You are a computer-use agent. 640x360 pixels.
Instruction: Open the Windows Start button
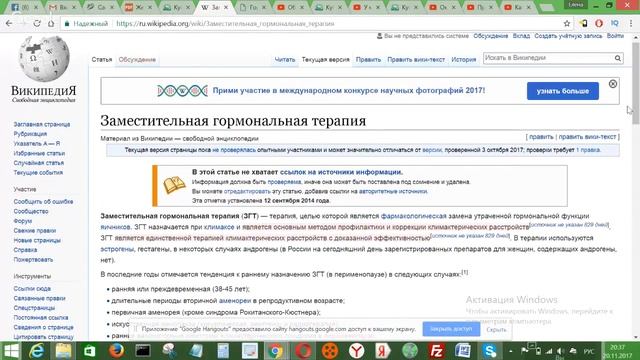11,351
